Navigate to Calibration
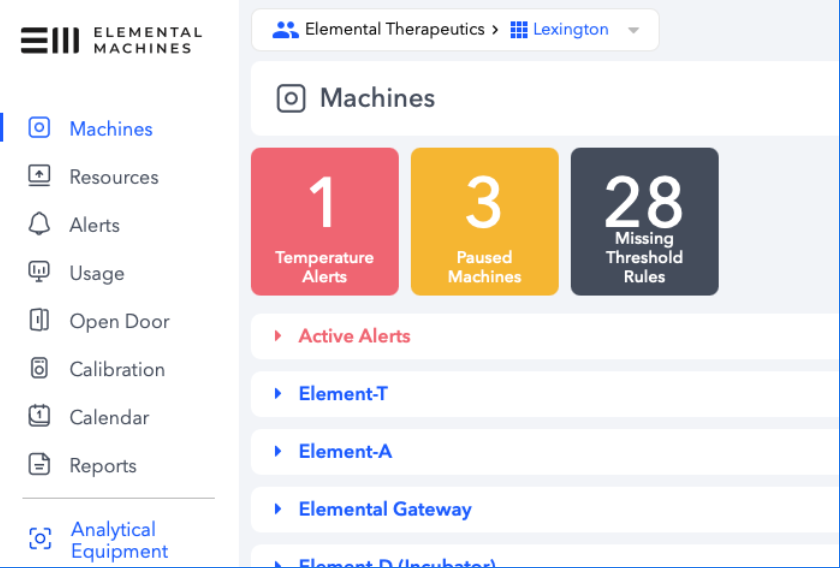Viewport: 840px width, 568px height. click(x=117, y=369)
